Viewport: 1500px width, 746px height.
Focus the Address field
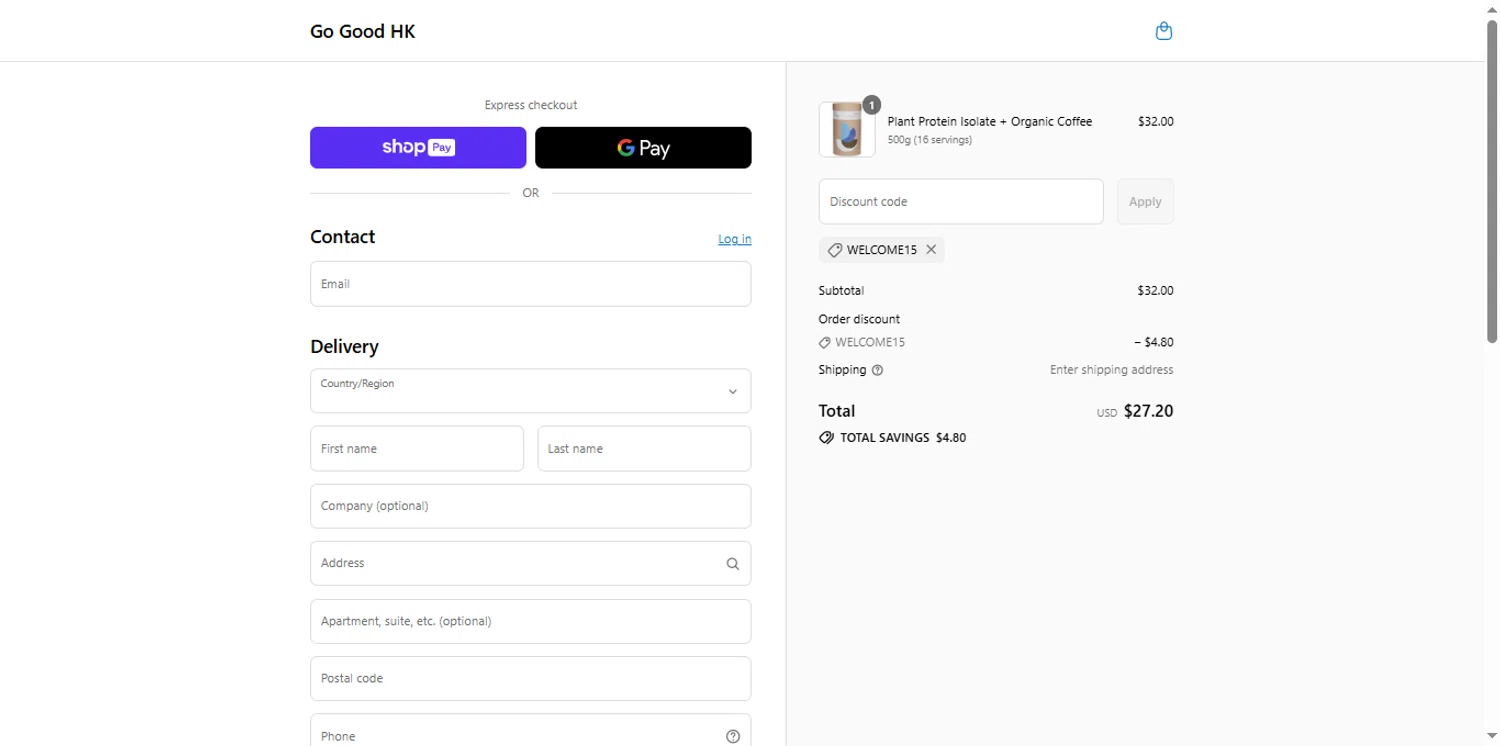click(x=531, y=564)
